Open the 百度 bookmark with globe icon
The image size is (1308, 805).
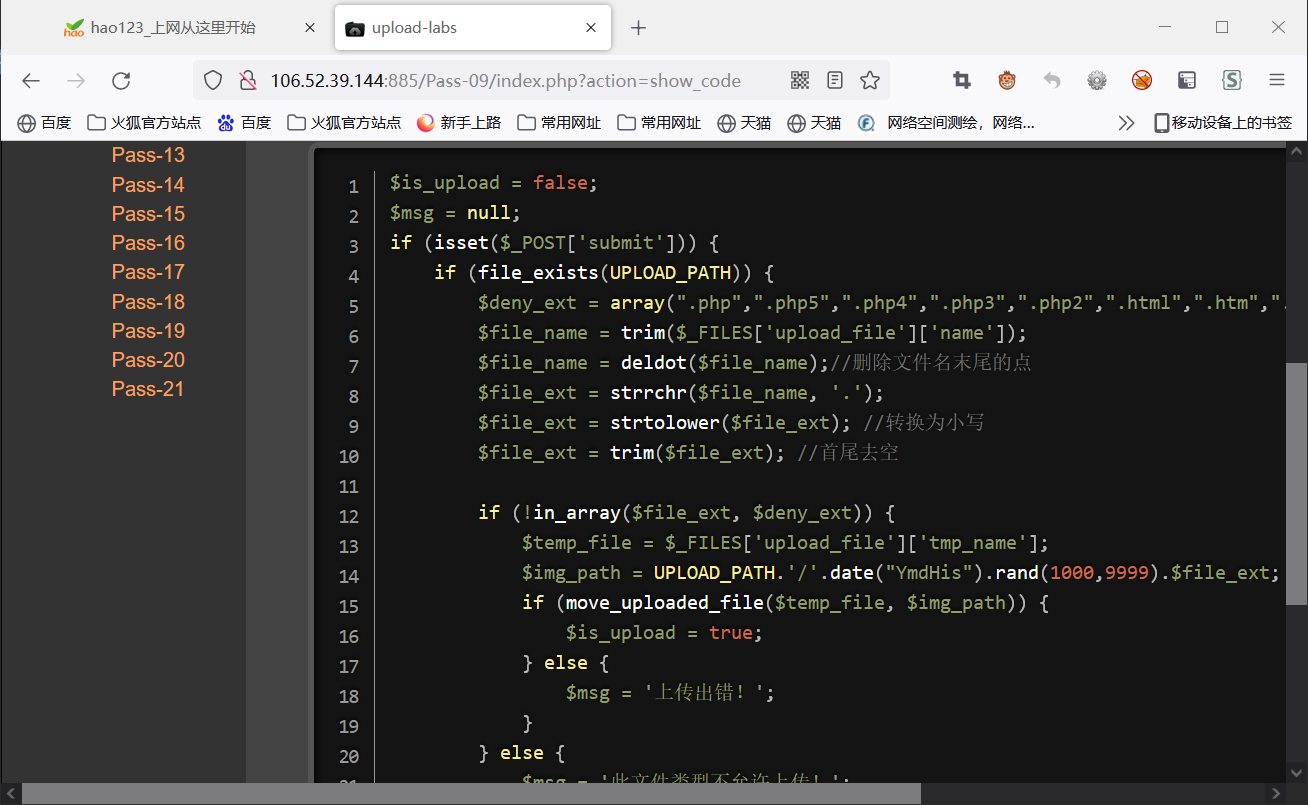pos(44,123)
